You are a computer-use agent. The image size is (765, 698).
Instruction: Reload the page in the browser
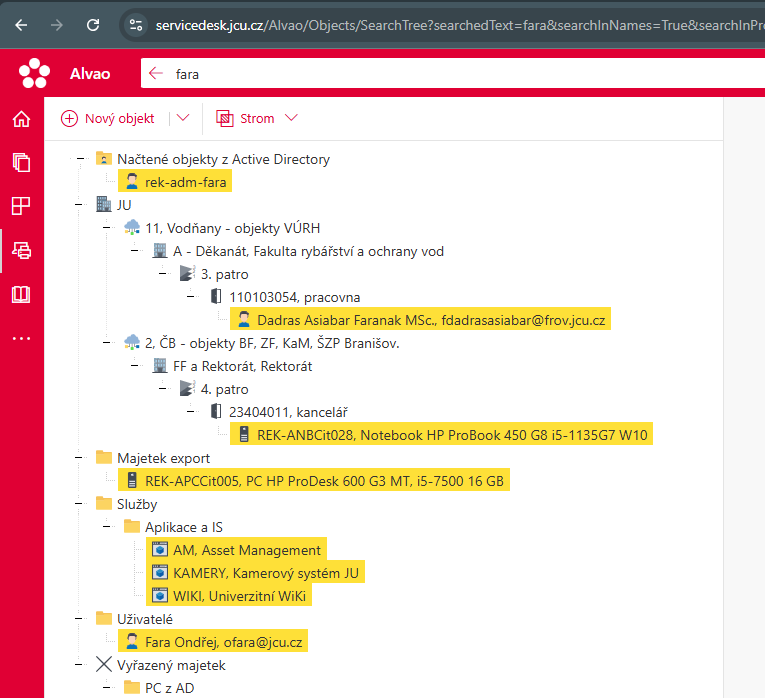click(x=93, y=24)
